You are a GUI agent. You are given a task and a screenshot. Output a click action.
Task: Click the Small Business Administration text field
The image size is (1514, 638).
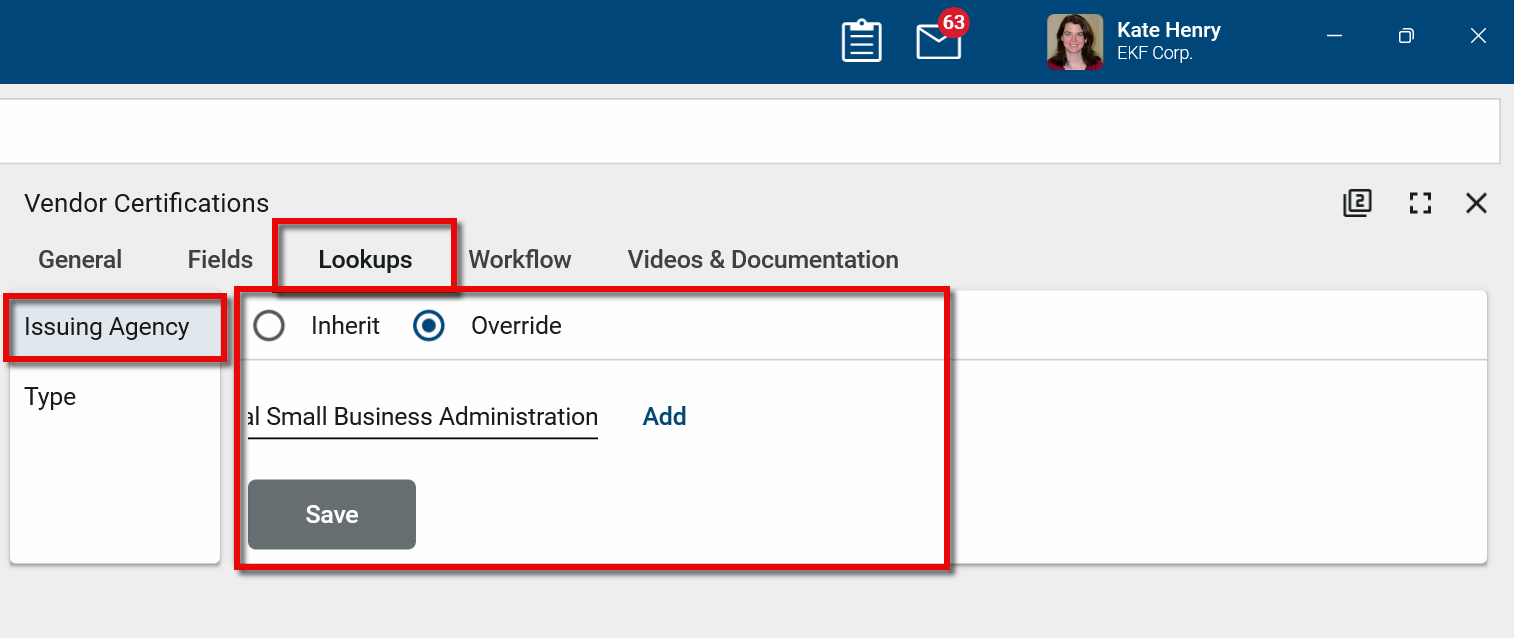click(x=422, y=417)
